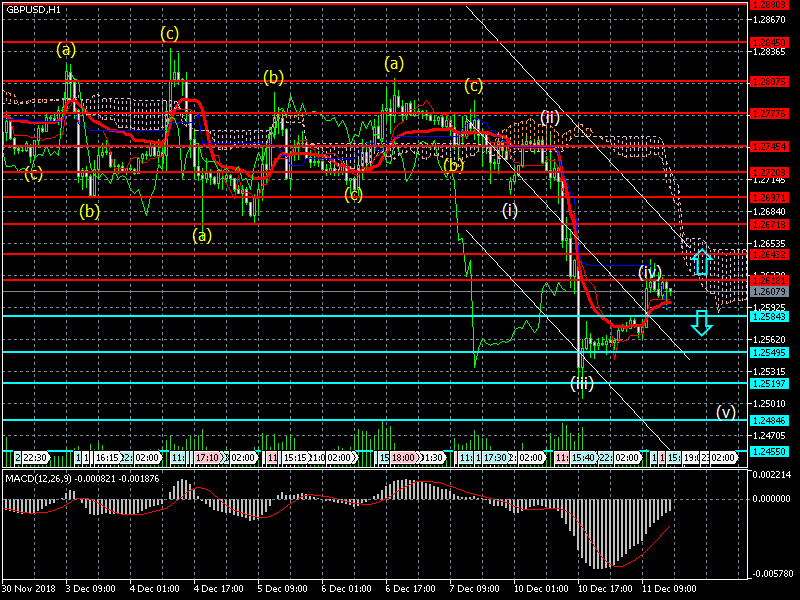Click the 30 Nov 2018 date label
The image size is (800, 600).
31,589
